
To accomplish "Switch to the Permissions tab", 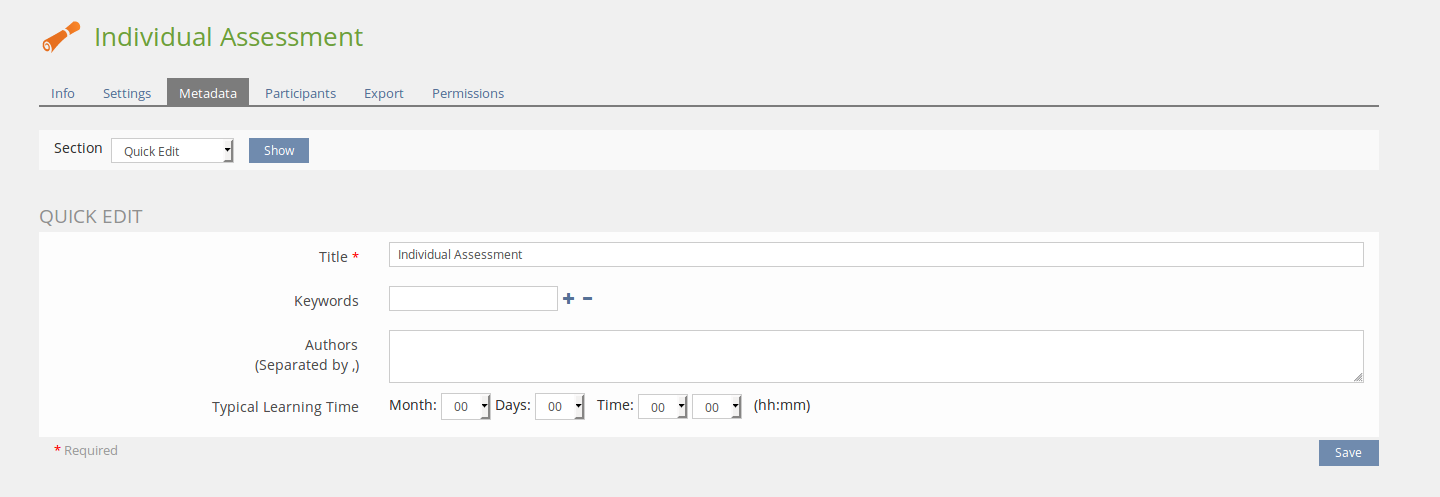I will tap(468, 93).
